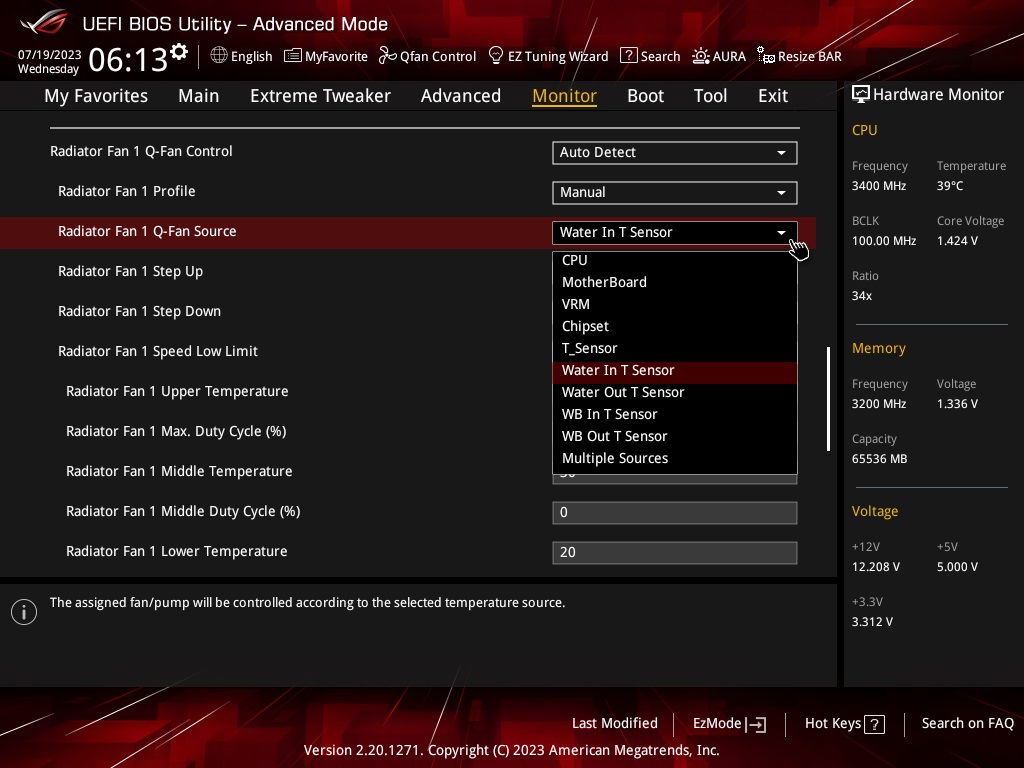This screenshot has height=768, width=1024.
Task: Click Last Modified button
Action: 615,724
